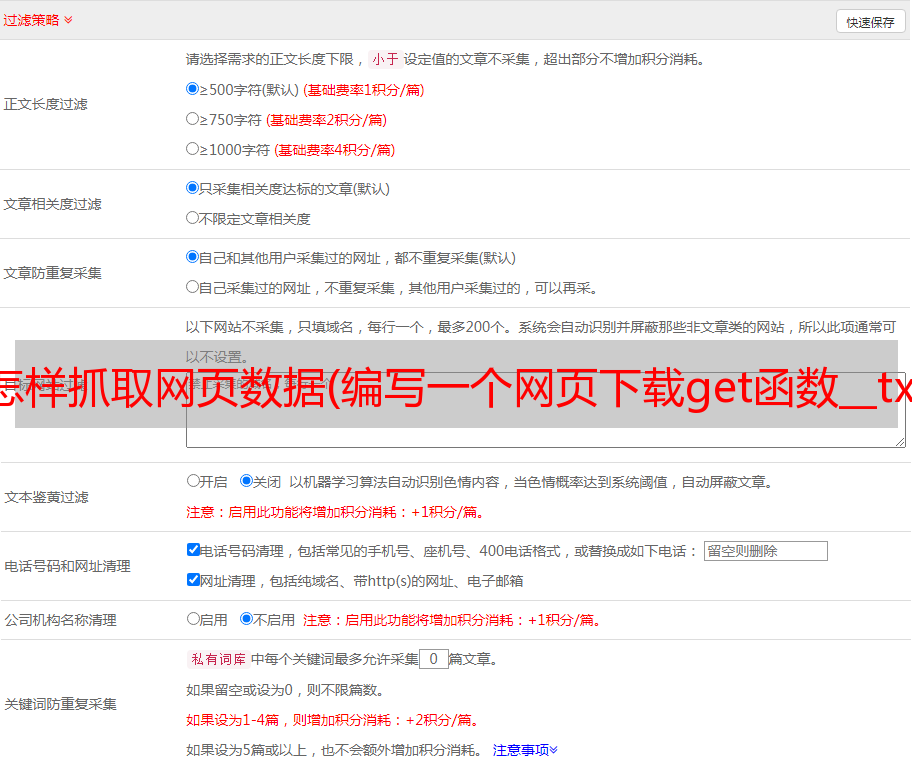This screenshot has height=768, width=912.
Task: Click the keyword article count field
Action: tap(433, 659)
